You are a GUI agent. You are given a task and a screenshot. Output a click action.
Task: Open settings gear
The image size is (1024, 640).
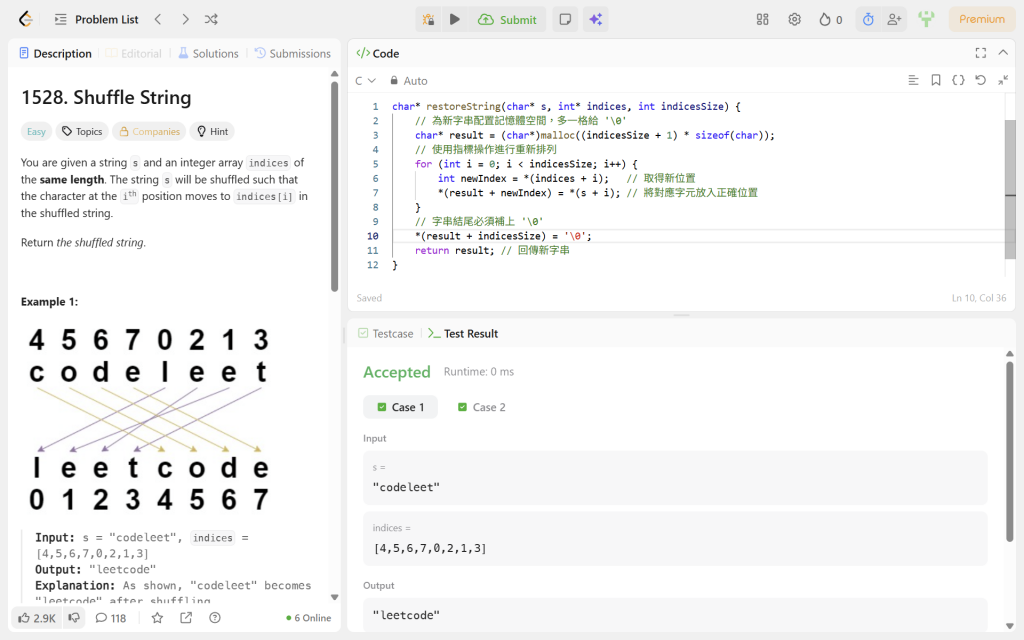click(x=794, y=20)
